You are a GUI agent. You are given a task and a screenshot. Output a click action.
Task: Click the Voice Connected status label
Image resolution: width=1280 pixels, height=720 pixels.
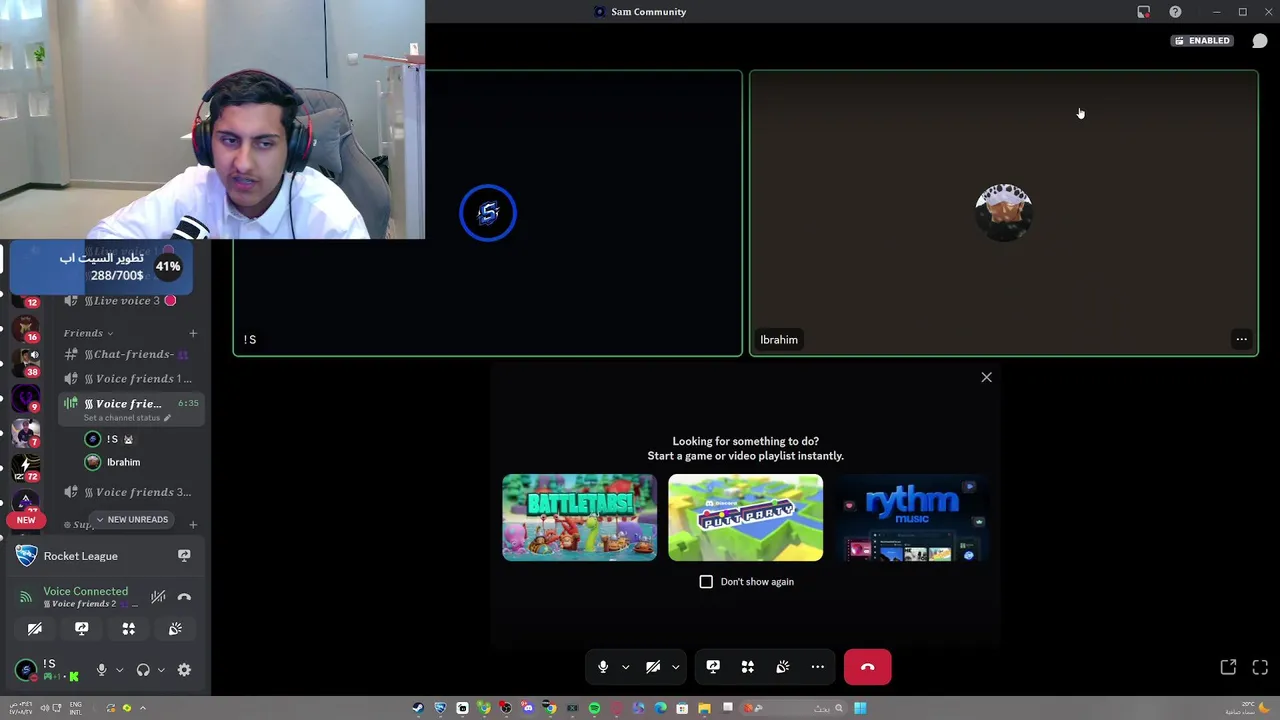pos(85,591)
